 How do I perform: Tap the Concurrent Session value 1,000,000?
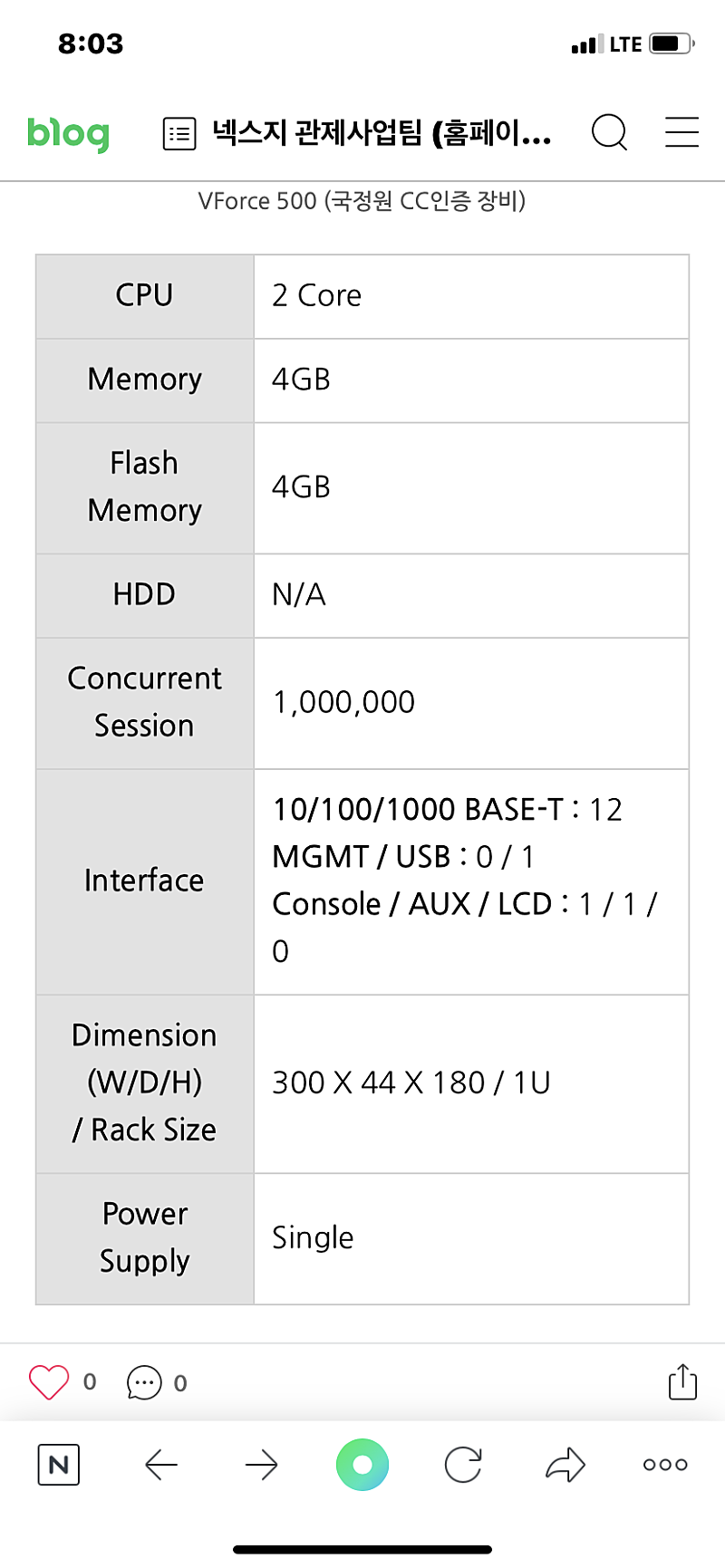pyautogui.click(x=343, y=702)
